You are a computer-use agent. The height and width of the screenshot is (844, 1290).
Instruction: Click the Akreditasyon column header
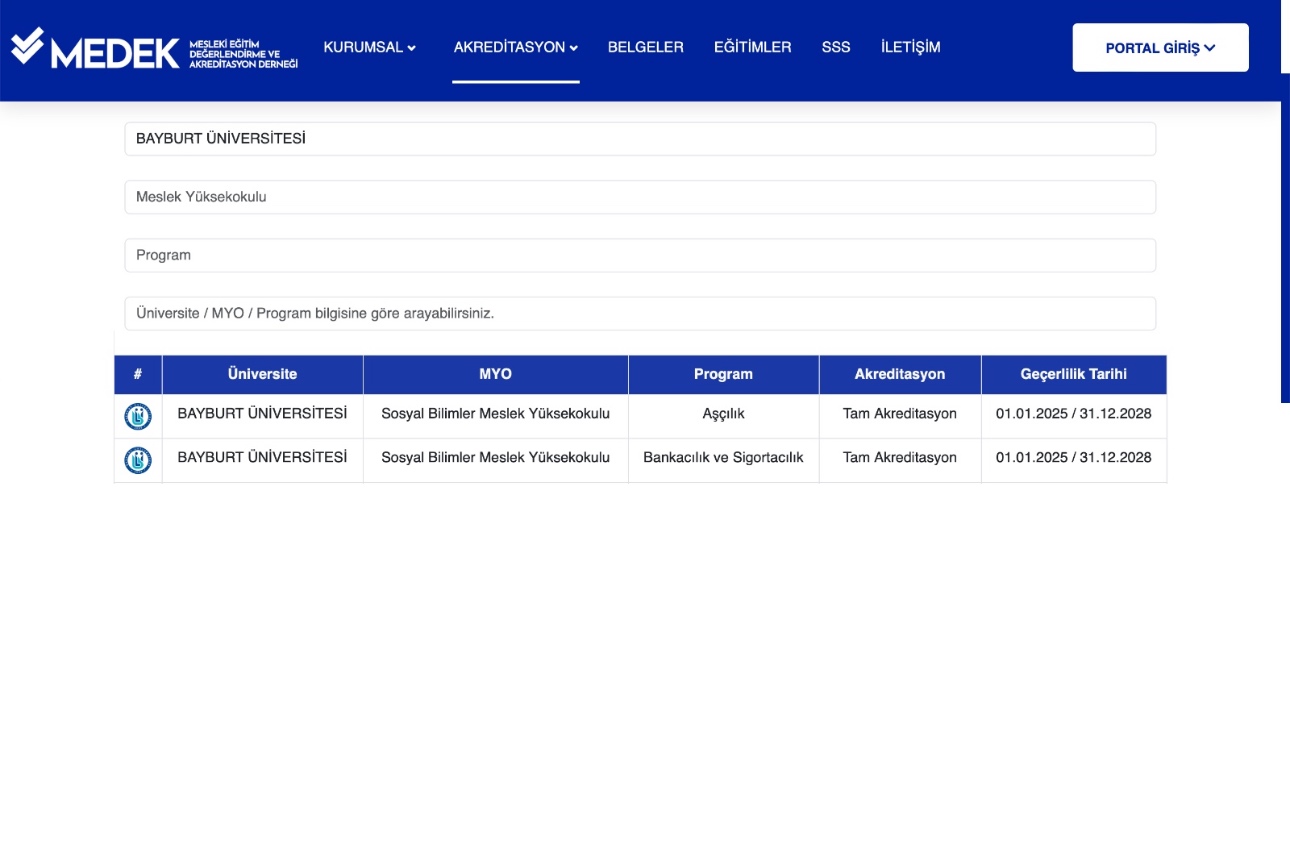(899, 374)
